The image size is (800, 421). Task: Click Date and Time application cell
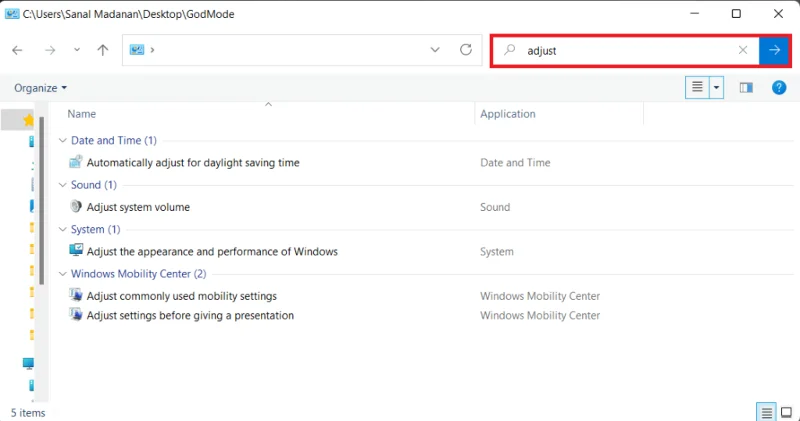coord(515,163)
